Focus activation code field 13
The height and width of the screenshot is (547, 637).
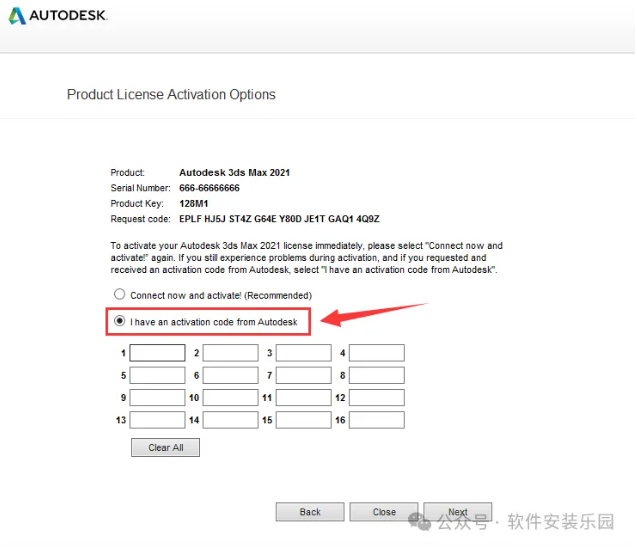coord(157,420)
